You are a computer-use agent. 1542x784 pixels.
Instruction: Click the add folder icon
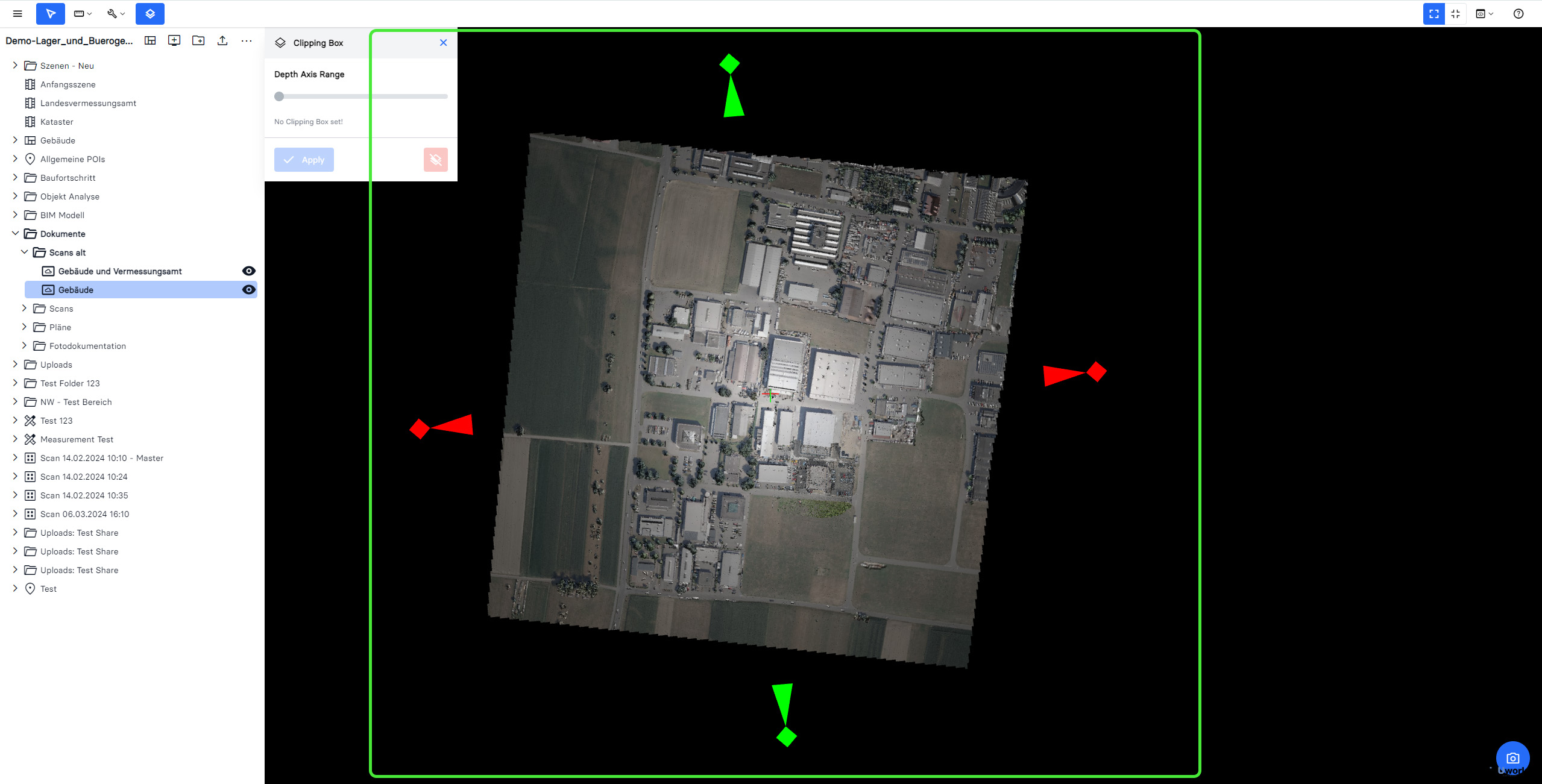[198, 40]
